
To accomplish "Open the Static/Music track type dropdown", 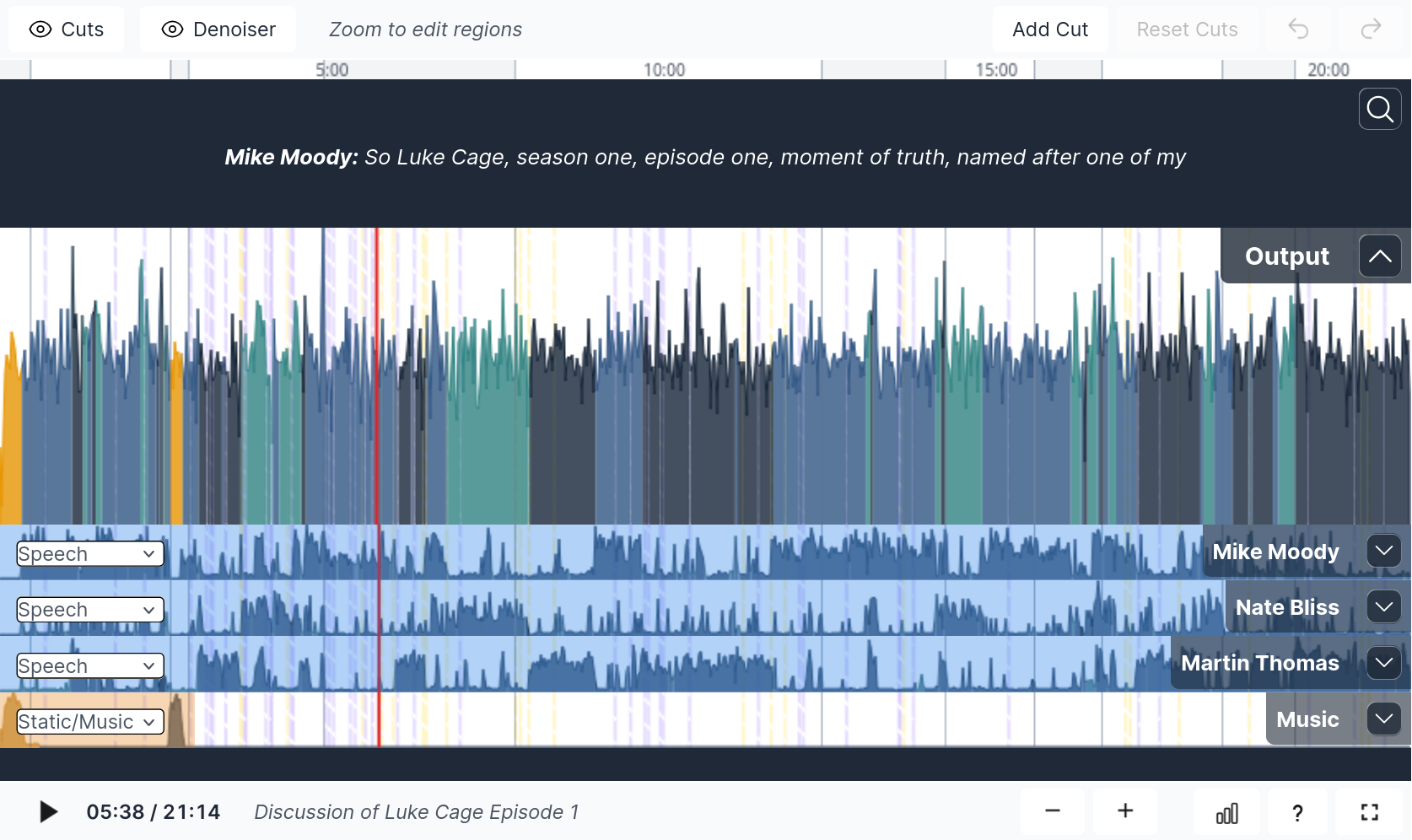I will point(90,722).
